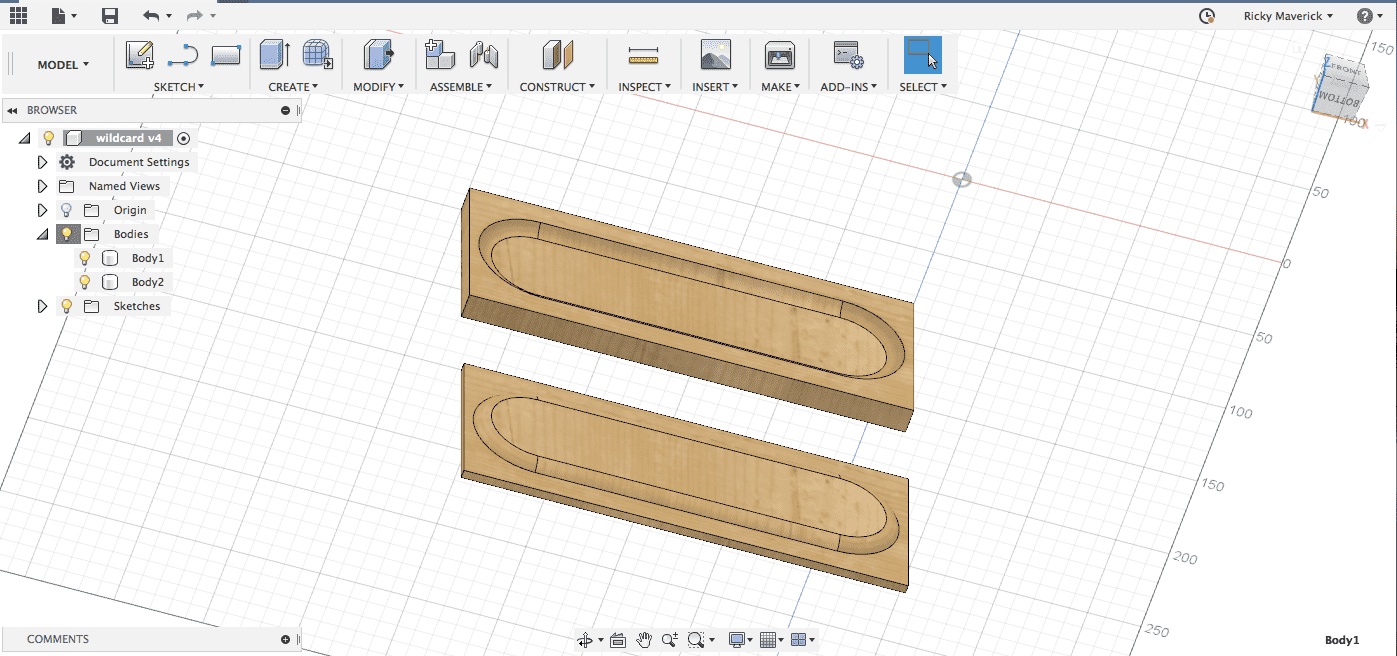Toggle visibility lightbulb for Body1
Screen dimensions: 1397x656
(85, 258)
